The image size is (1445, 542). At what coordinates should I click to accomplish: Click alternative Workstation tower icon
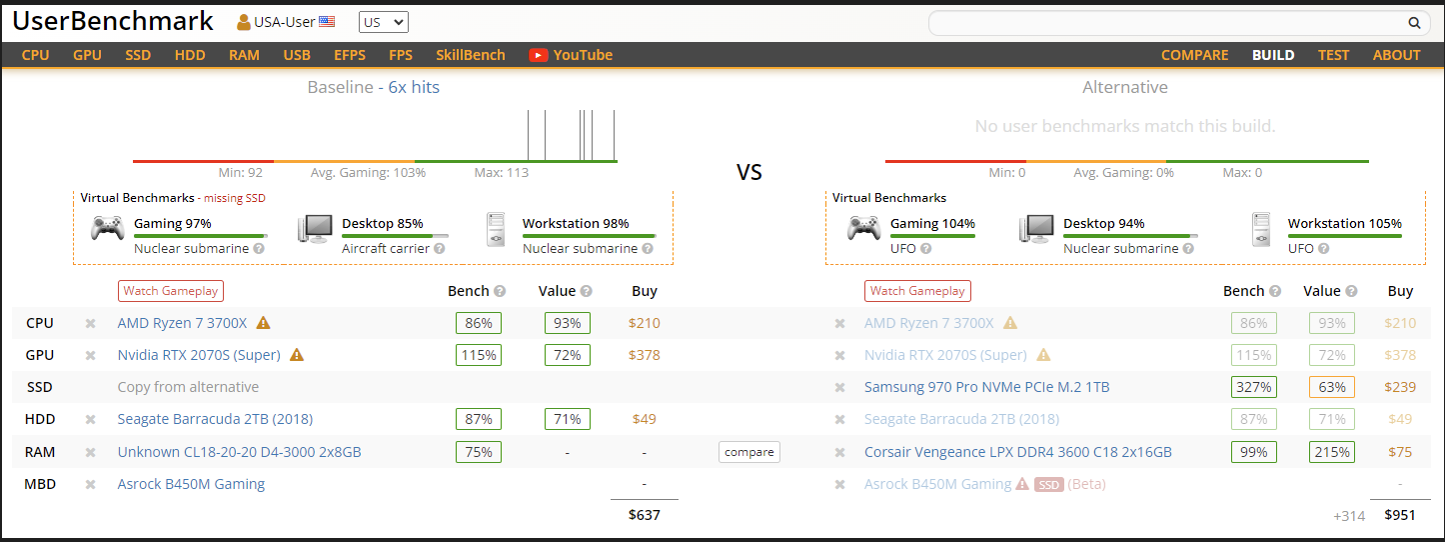tap(1260, 229)
